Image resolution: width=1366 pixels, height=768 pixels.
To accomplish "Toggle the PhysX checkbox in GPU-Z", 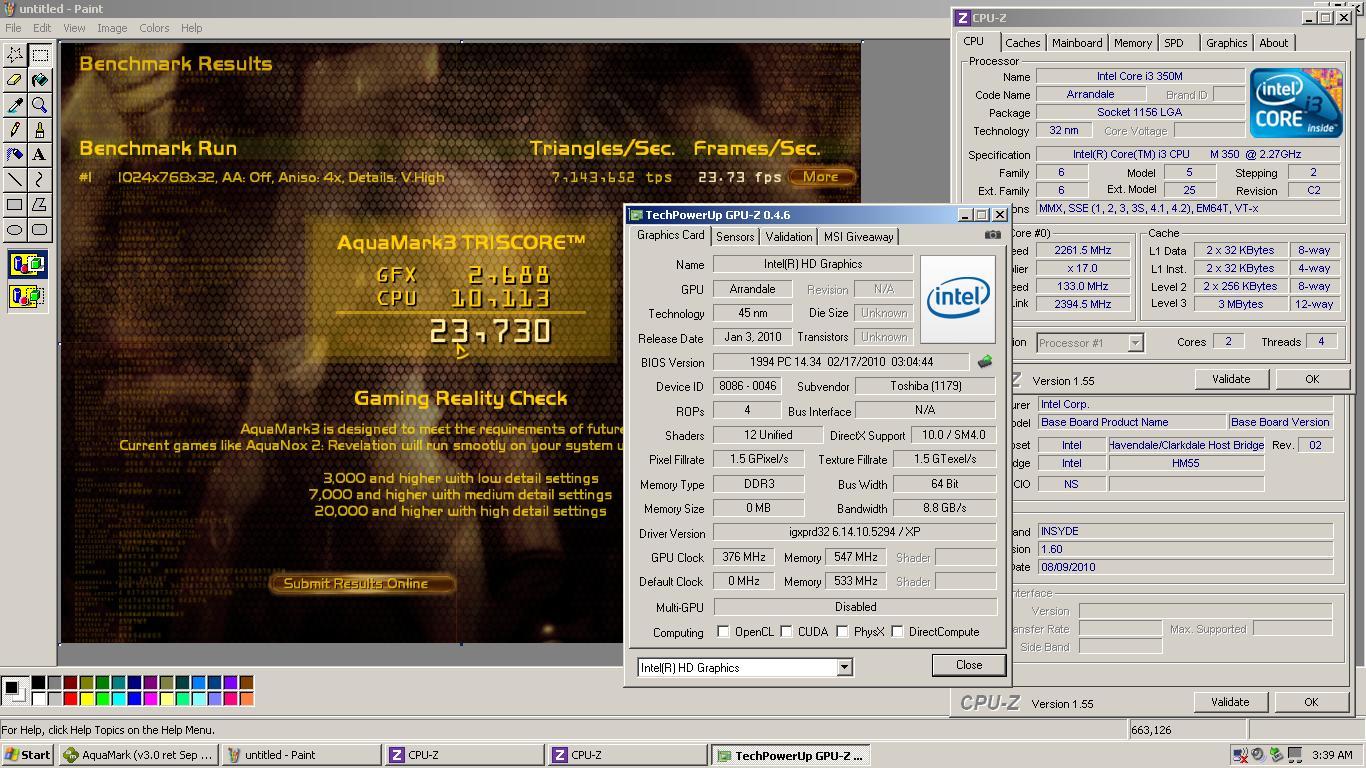I will (x=843, y=632).
